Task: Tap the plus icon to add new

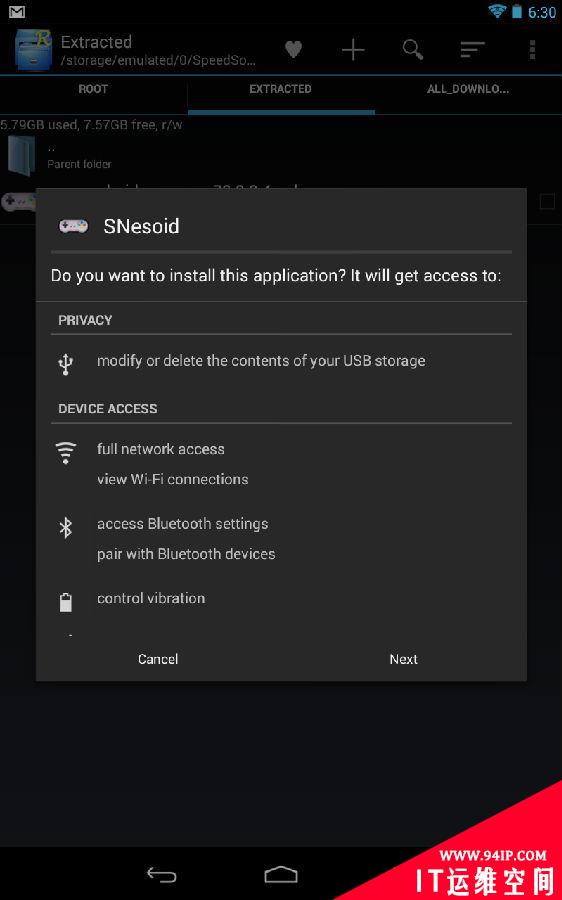Action: 353,51
